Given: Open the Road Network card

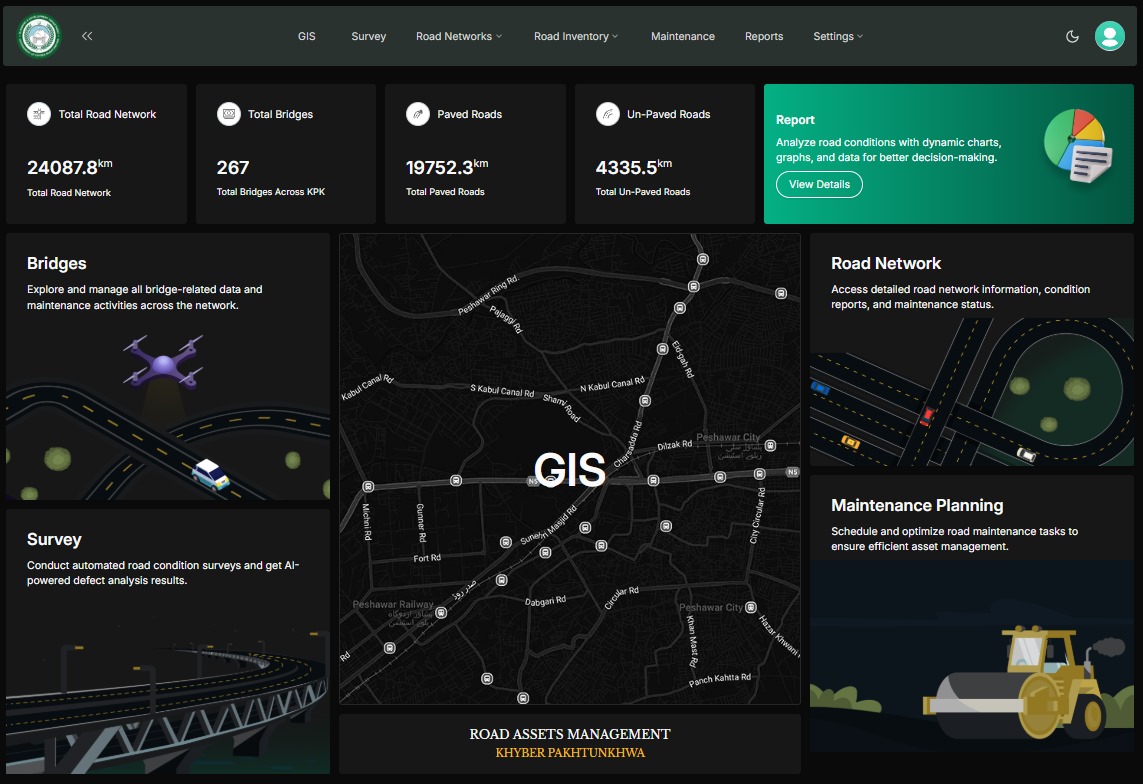Looking at the screenshot, I should 972,350.
